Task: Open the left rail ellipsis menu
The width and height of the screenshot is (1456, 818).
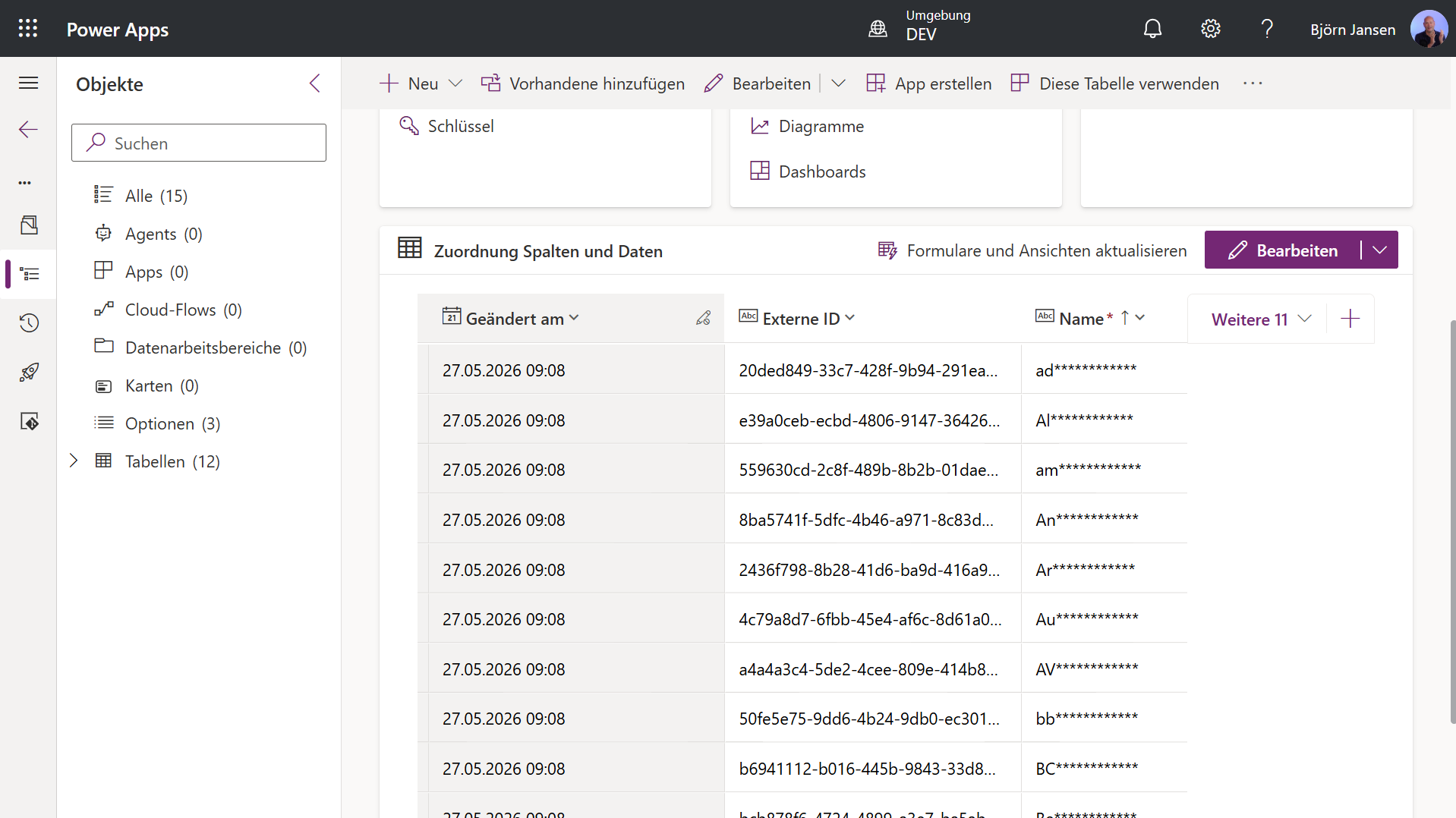Action: coord(25,183)
